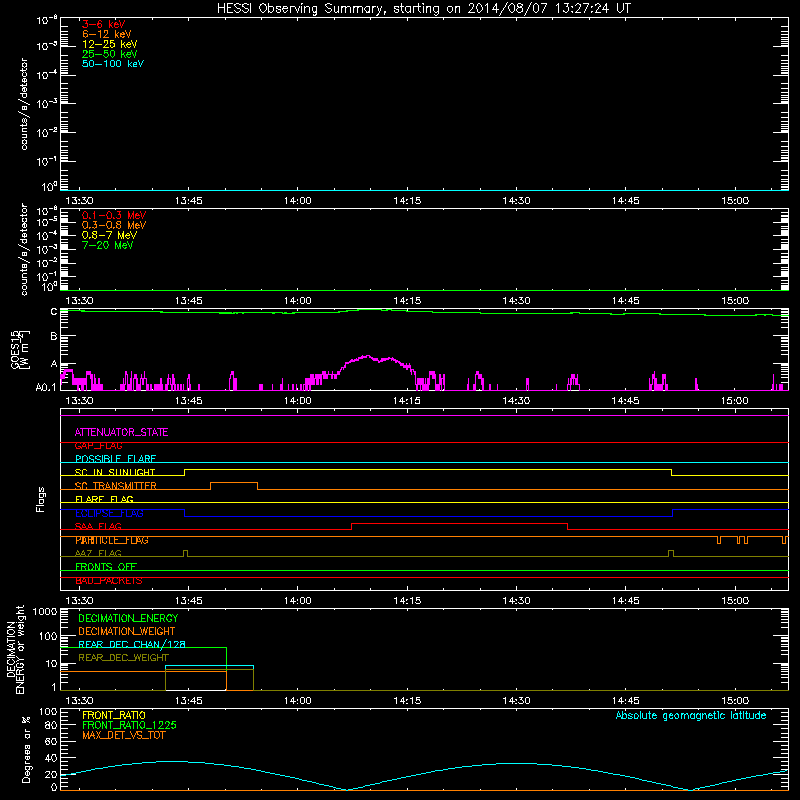Click the HESSI Observing Summary title
Viewport: 800px width, 800px height.
tap(423, 9)
